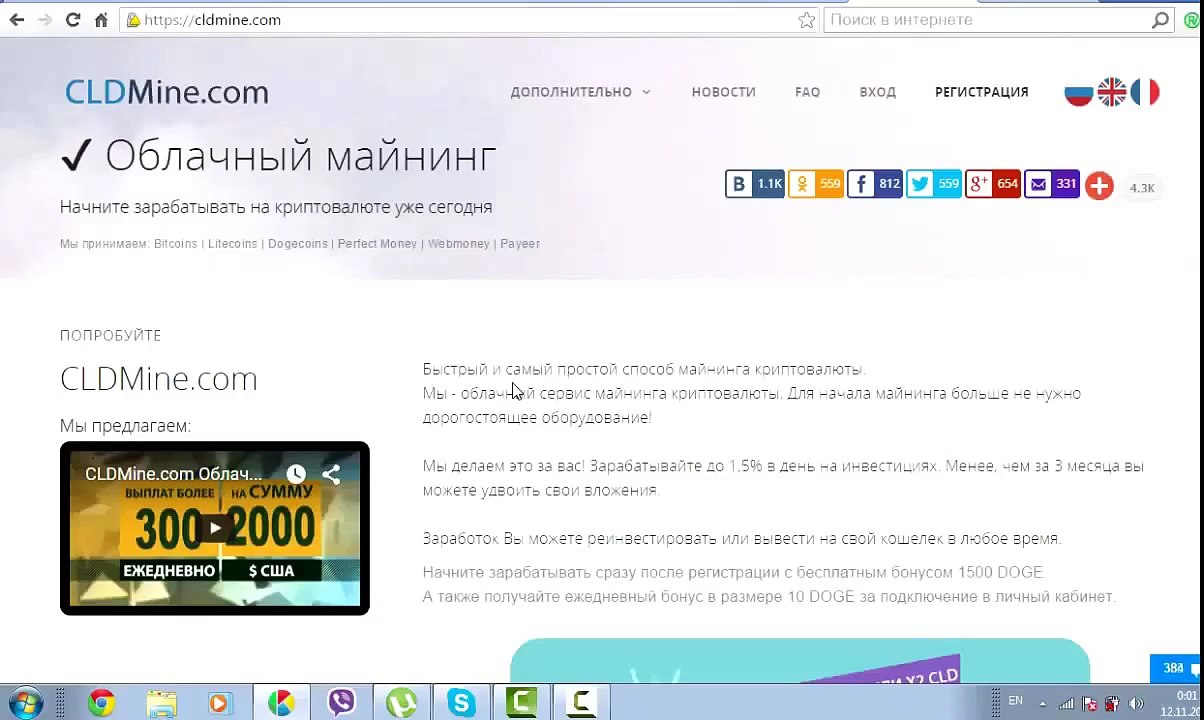
Task: Bookmark this page with the star icon
Action: point(806,20)
